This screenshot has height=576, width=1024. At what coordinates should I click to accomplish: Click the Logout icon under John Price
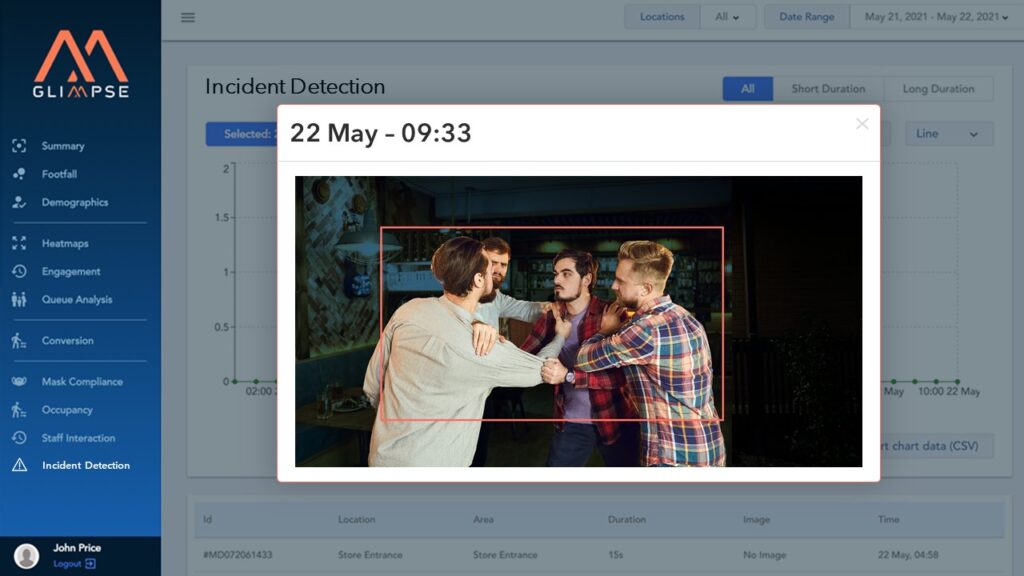pyautogui.click(x=91, y=564)
